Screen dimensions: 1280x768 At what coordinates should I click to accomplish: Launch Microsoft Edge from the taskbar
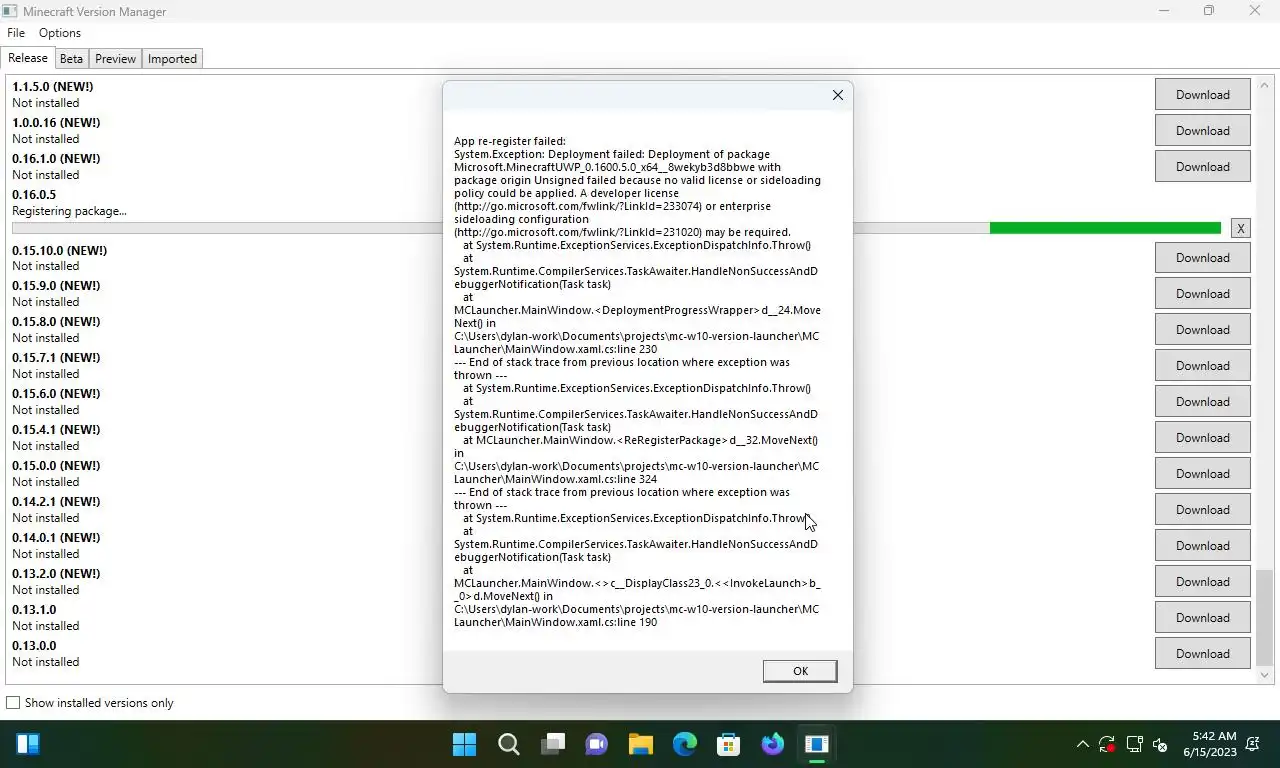point(685,744)
